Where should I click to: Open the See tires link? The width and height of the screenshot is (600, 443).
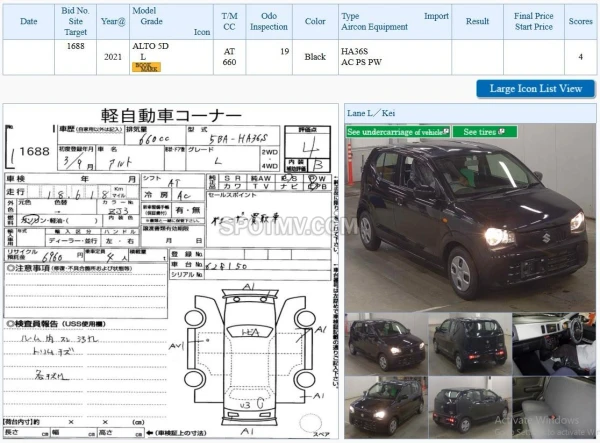pyautogui.click(x=484, y=132)
